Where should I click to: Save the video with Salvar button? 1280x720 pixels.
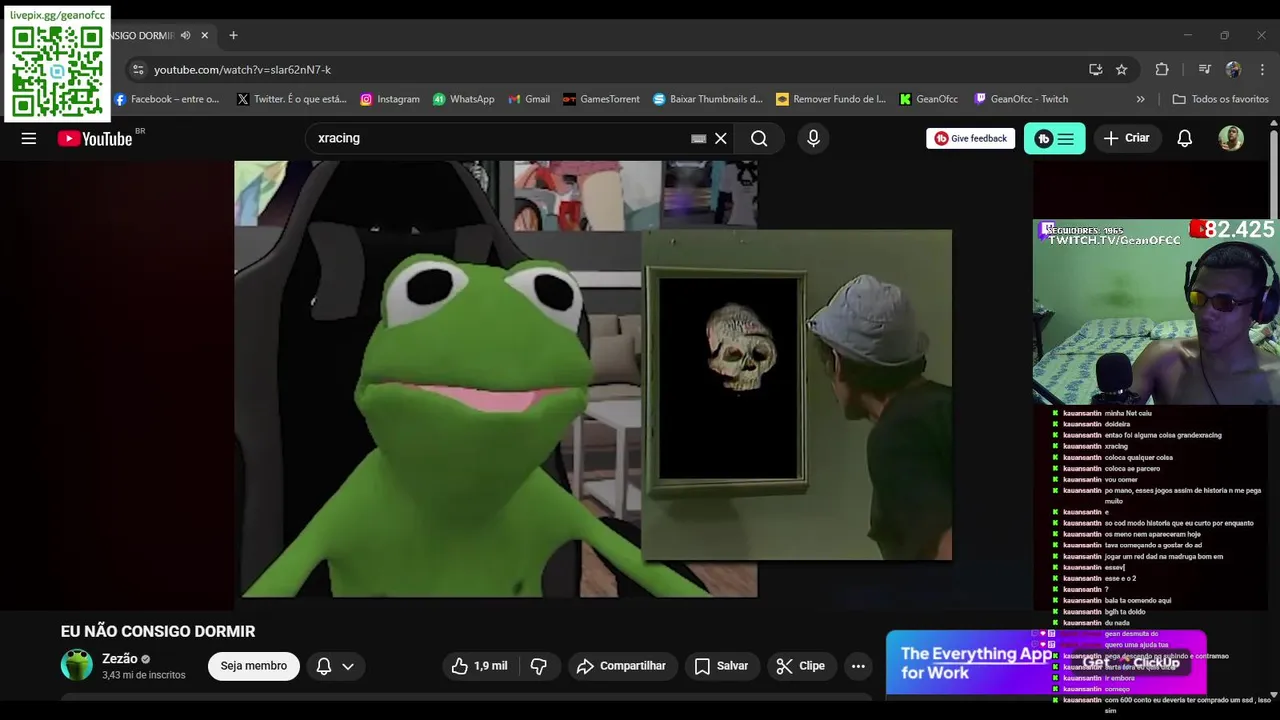[x=721, y=666]
